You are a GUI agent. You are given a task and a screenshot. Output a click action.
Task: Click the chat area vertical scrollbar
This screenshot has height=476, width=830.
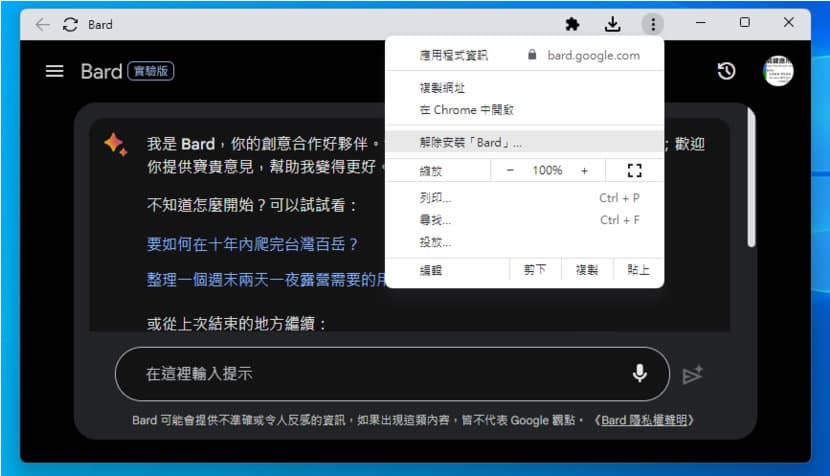(x=751, y=177)
